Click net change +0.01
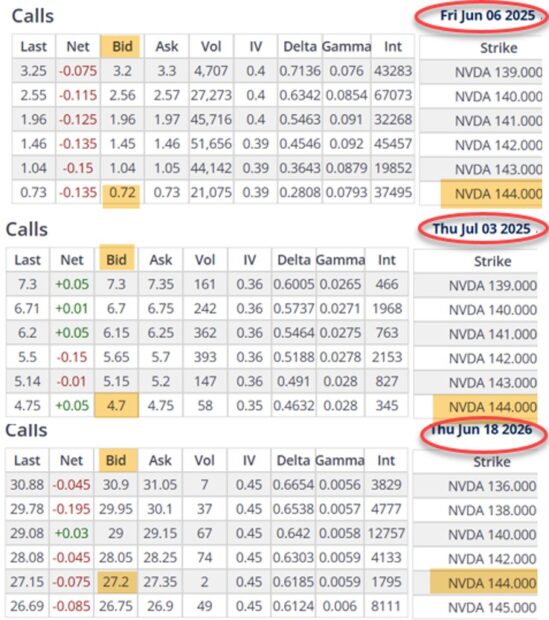Image resolution: width=549 pixels, height=620 pixels. pyautogui.click(x=72, y=308)
